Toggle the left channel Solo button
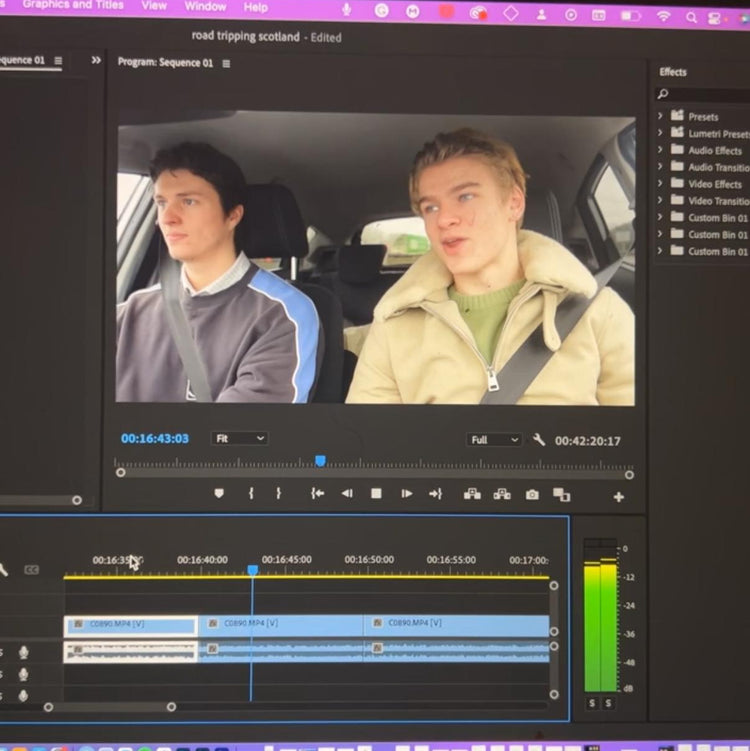 tap(591, 704)
